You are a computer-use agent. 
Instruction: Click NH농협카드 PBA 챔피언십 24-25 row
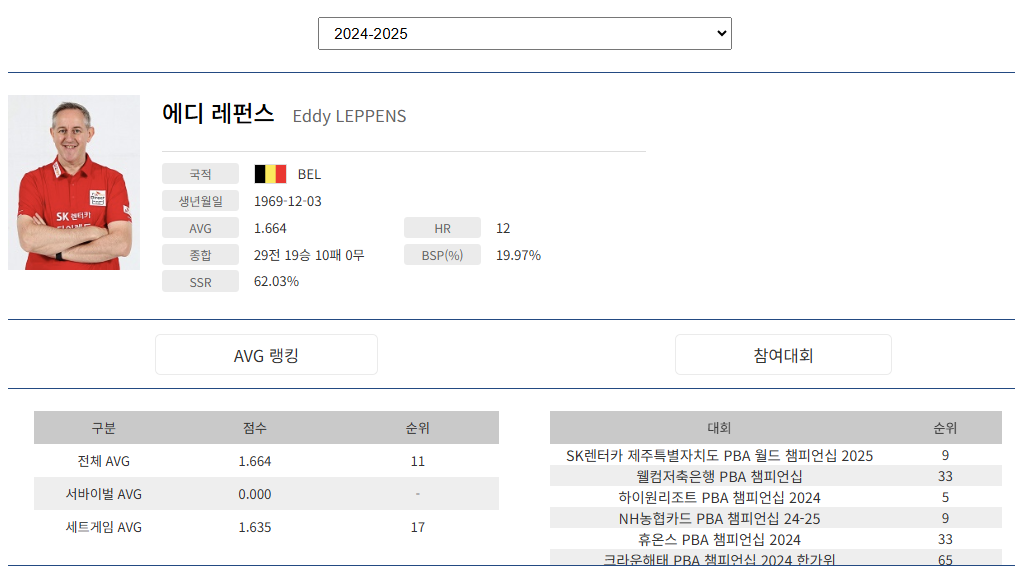(x=775, y=519)
